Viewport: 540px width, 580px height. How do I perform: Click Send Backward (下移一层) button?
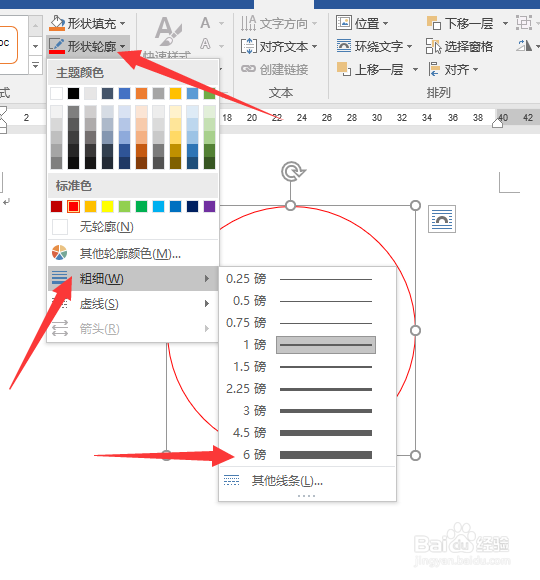coord(460,23)
